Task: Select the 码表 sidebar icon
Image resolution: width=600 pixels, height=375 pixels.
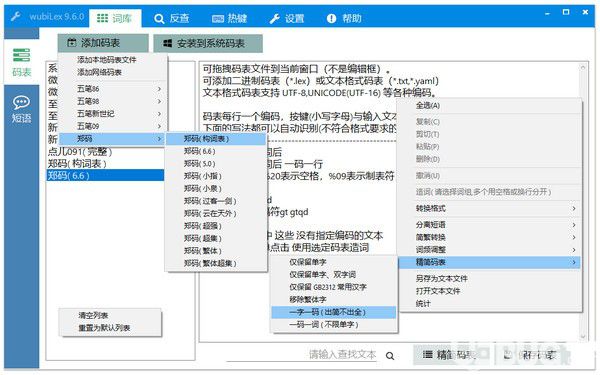Action: pos(21,62)
